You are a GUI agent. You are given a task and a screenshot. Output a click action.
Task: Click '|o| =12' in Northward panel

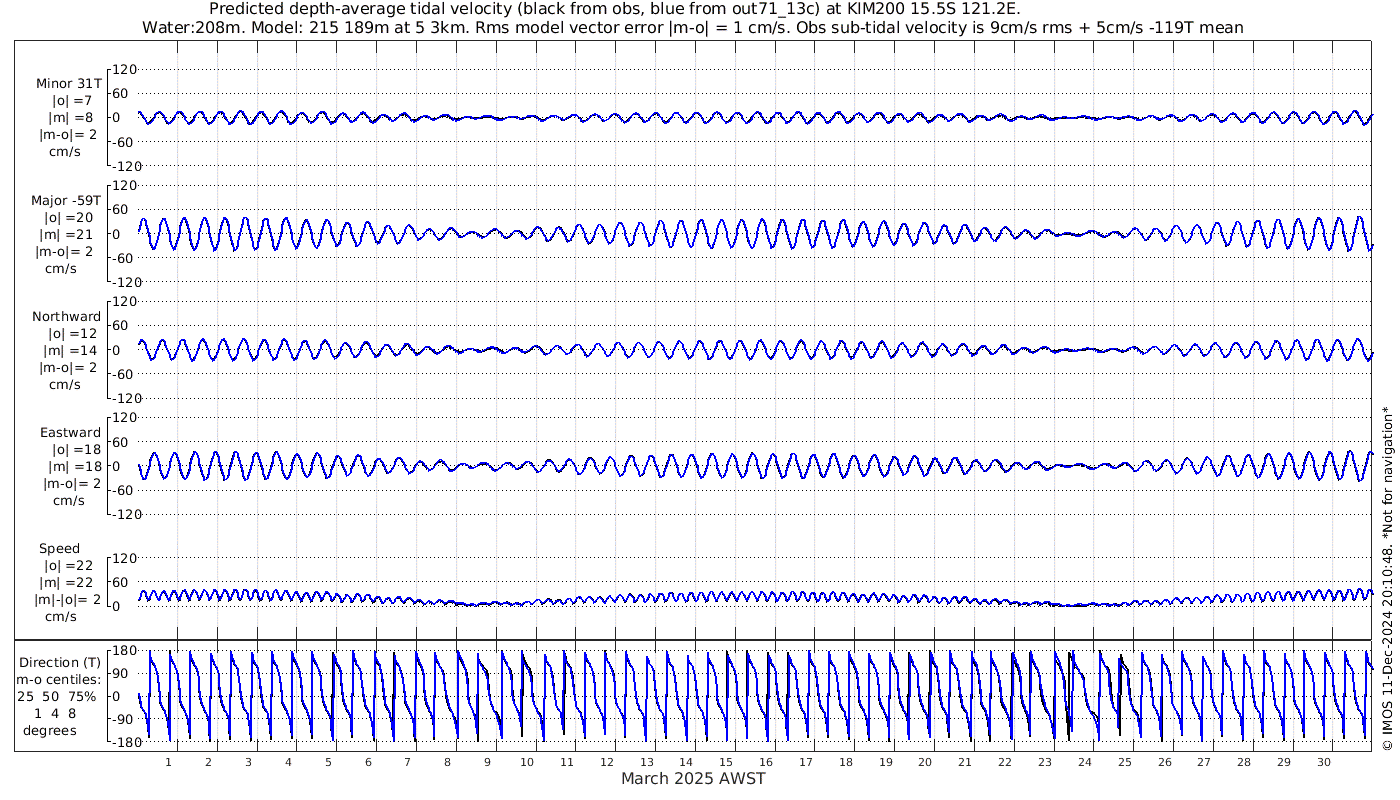[x=72, y=334]
